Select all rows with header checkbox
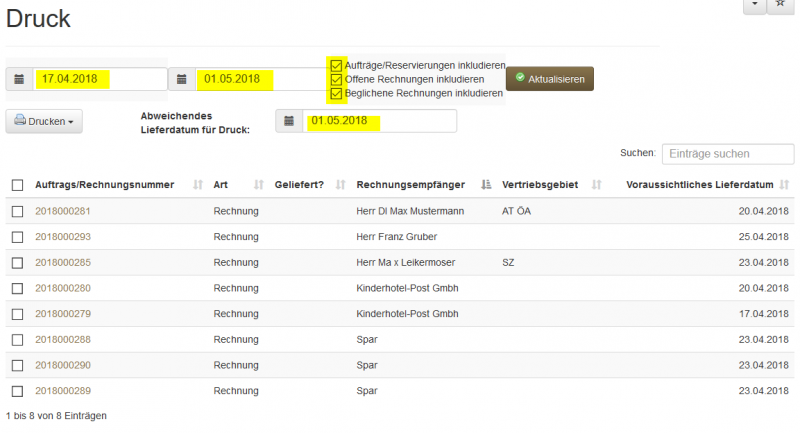 (17, 185)
